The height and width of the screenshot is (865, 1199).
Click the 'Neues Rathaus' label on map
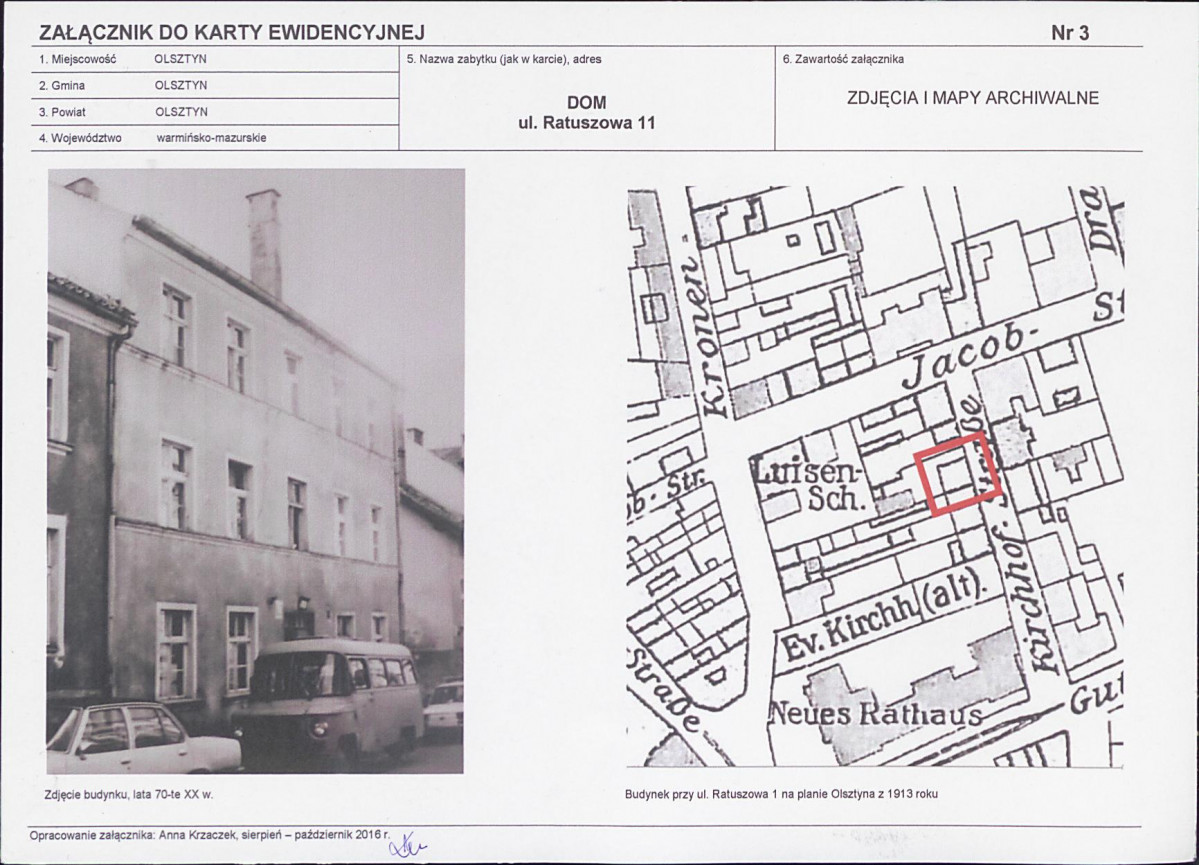tap(874, 714)
